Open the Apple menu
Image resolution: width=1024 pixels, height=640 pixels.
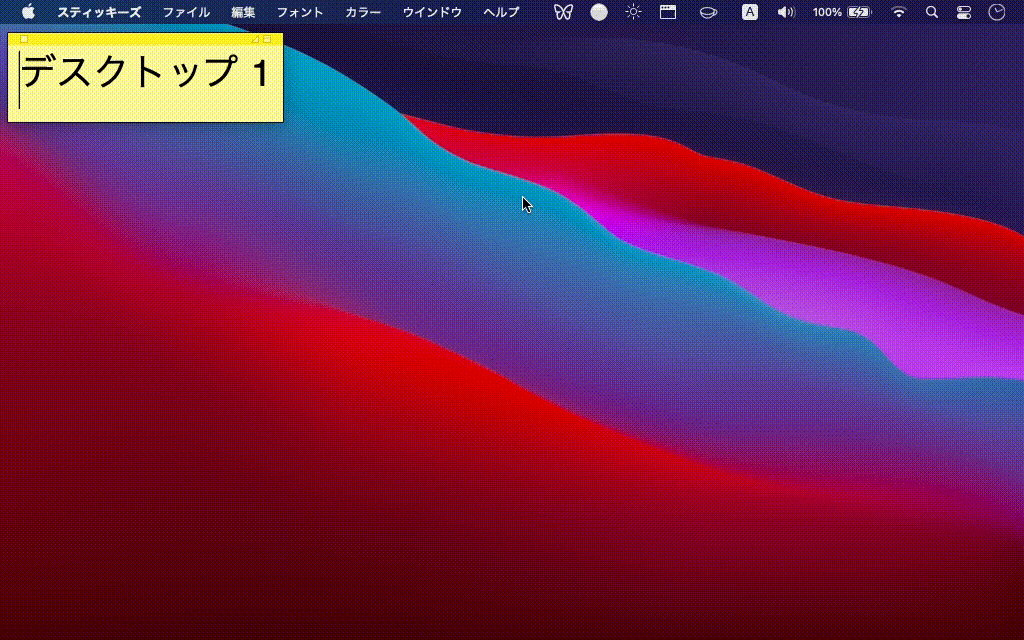[28, 12]
